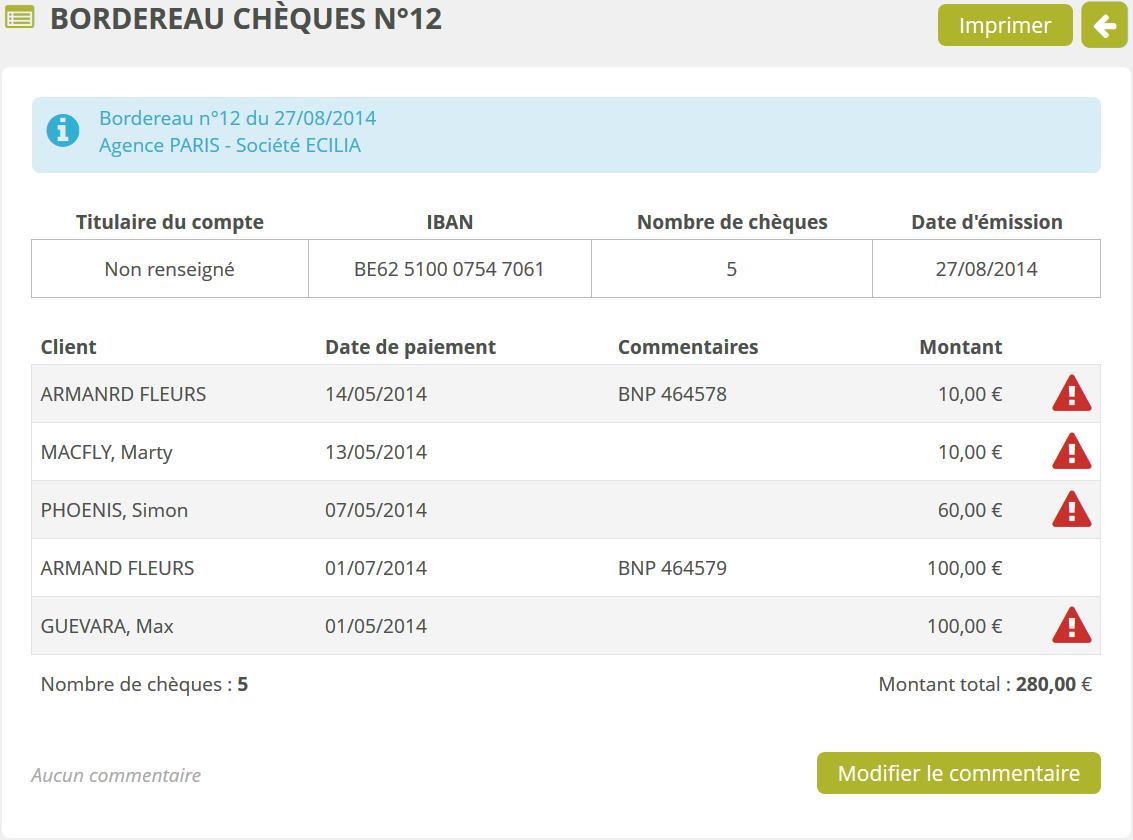Click warning triangle on GUEVARA, Max row
Viewport: 1133px width, 840px height.
(x=1071, y=626)
